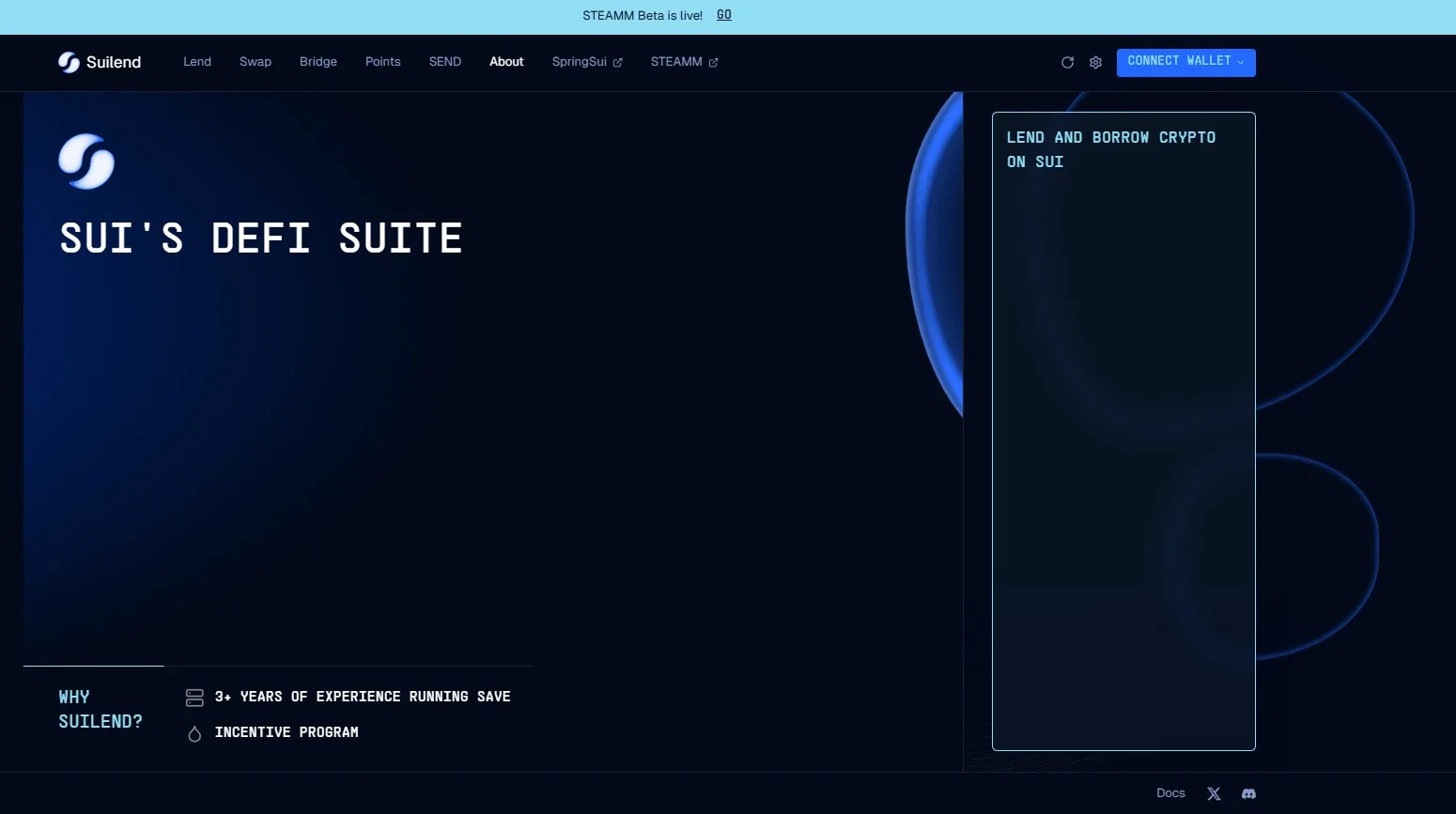Go to the Lend page
Screen dimensions: 1456x814
pos(197,62)
